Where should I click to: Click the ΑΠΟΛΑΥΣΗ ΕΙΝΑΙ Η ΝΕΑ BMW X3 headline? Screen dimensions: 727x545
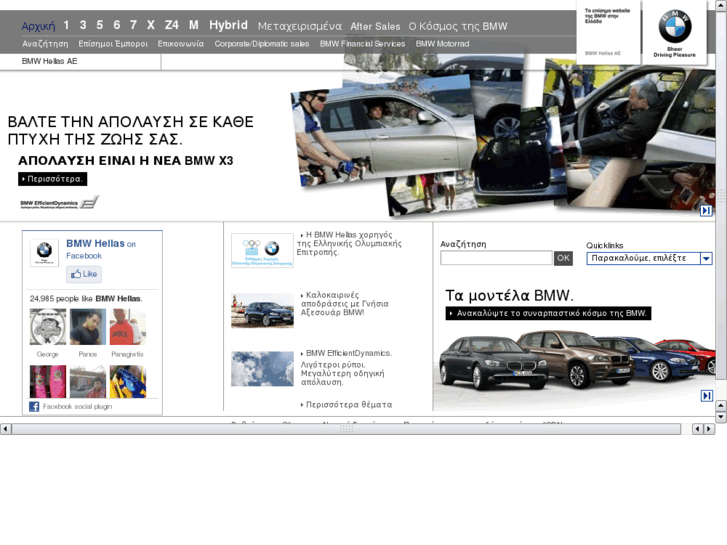point(126,161)
